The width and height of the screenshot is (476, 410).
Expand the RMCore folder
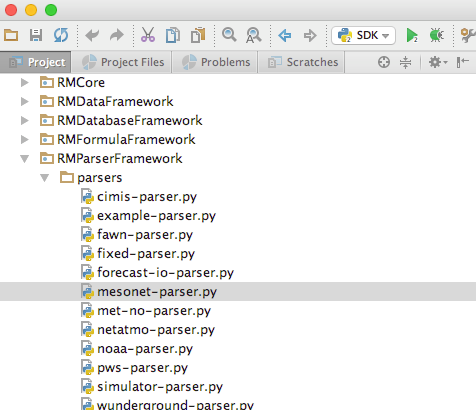tap(25, 82)
